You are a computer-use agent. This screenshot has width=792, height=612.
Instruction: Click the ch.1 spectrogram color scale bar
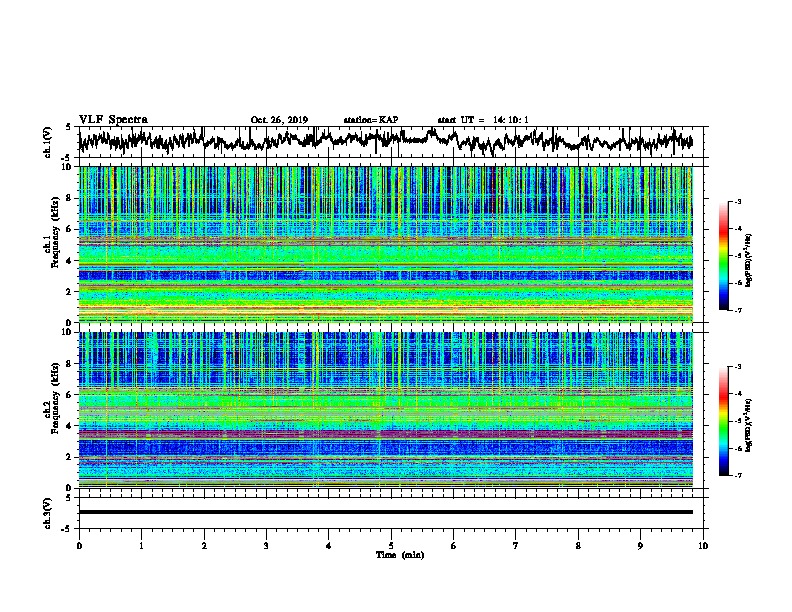pyautogui.click(x=723, y=256)
